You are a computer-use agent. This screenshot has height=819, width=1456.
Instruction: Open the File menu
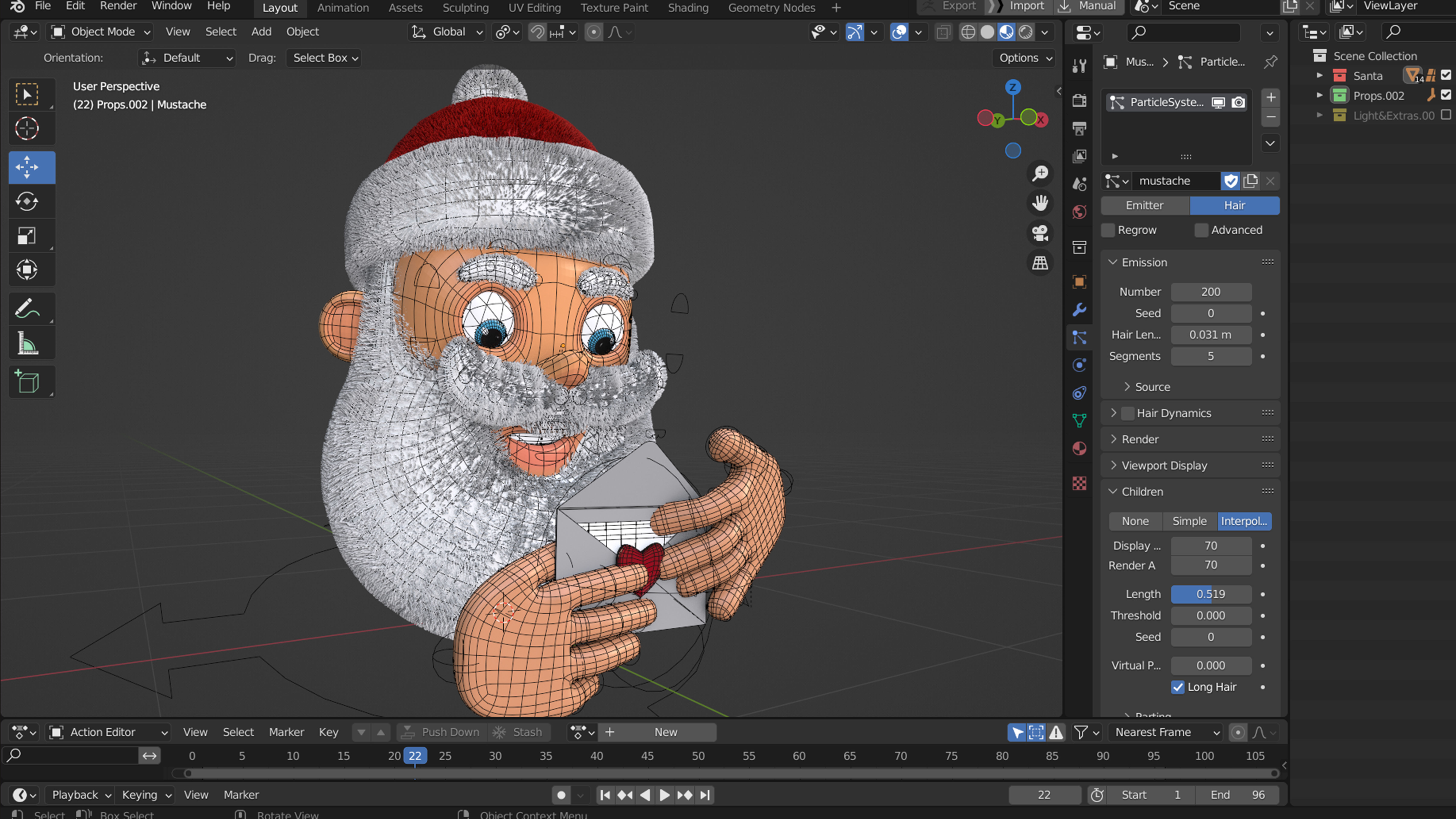coord(42,6)
